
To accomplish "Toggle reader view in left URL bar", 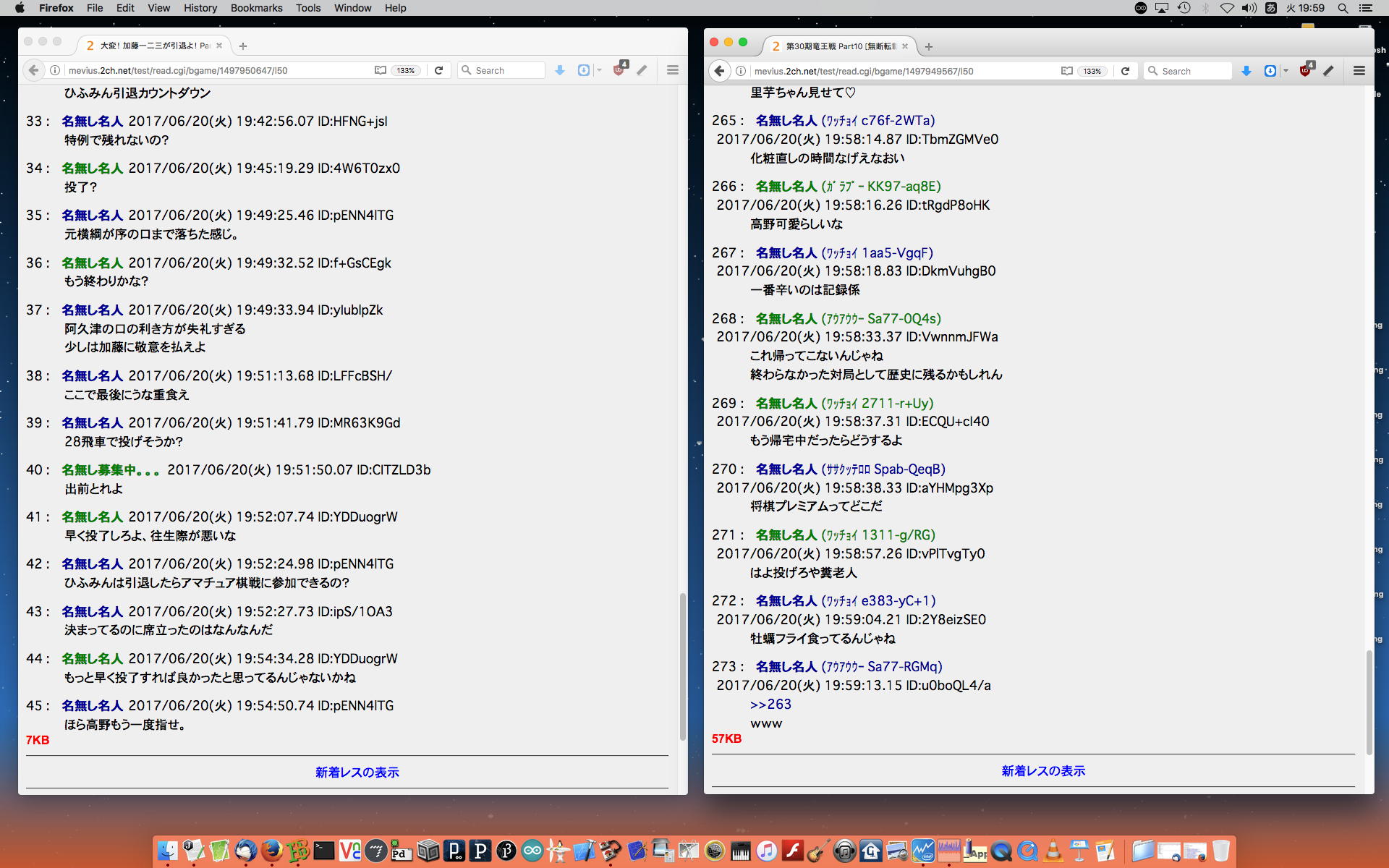I will pos(381,70).
